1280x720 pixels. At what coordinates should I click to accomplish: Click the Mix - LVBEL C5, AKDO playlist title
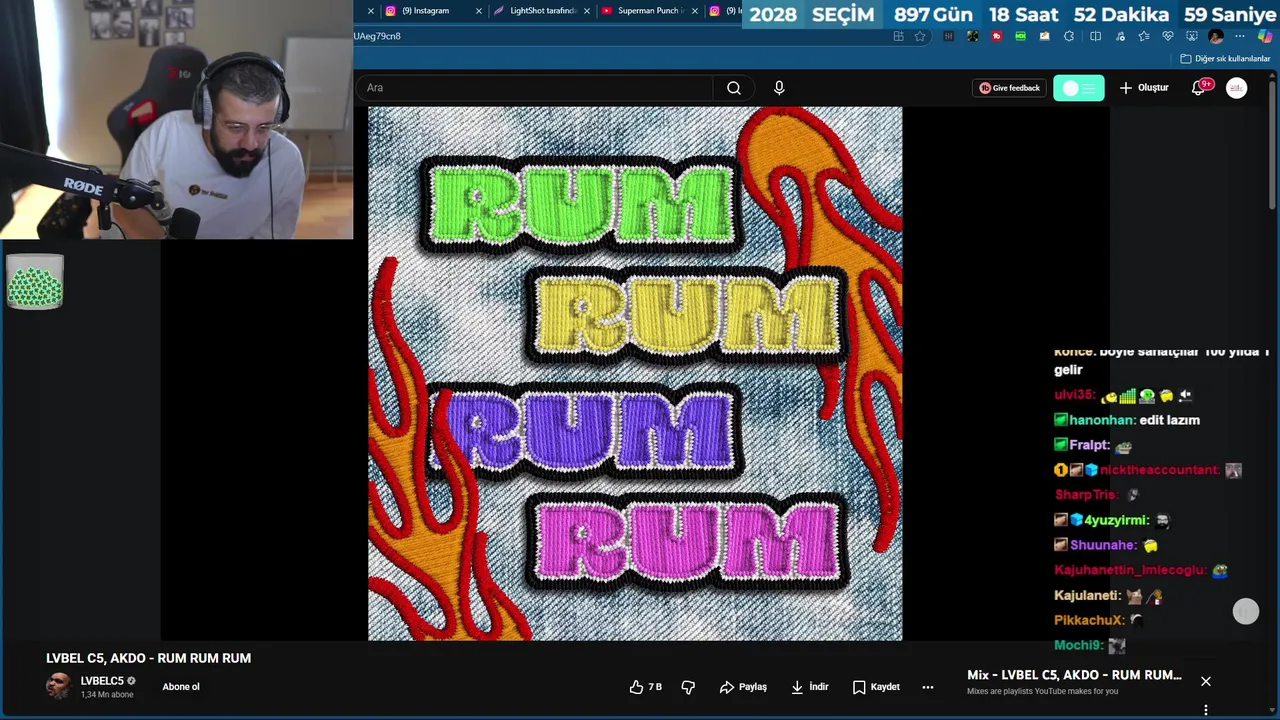(1074, 675)
